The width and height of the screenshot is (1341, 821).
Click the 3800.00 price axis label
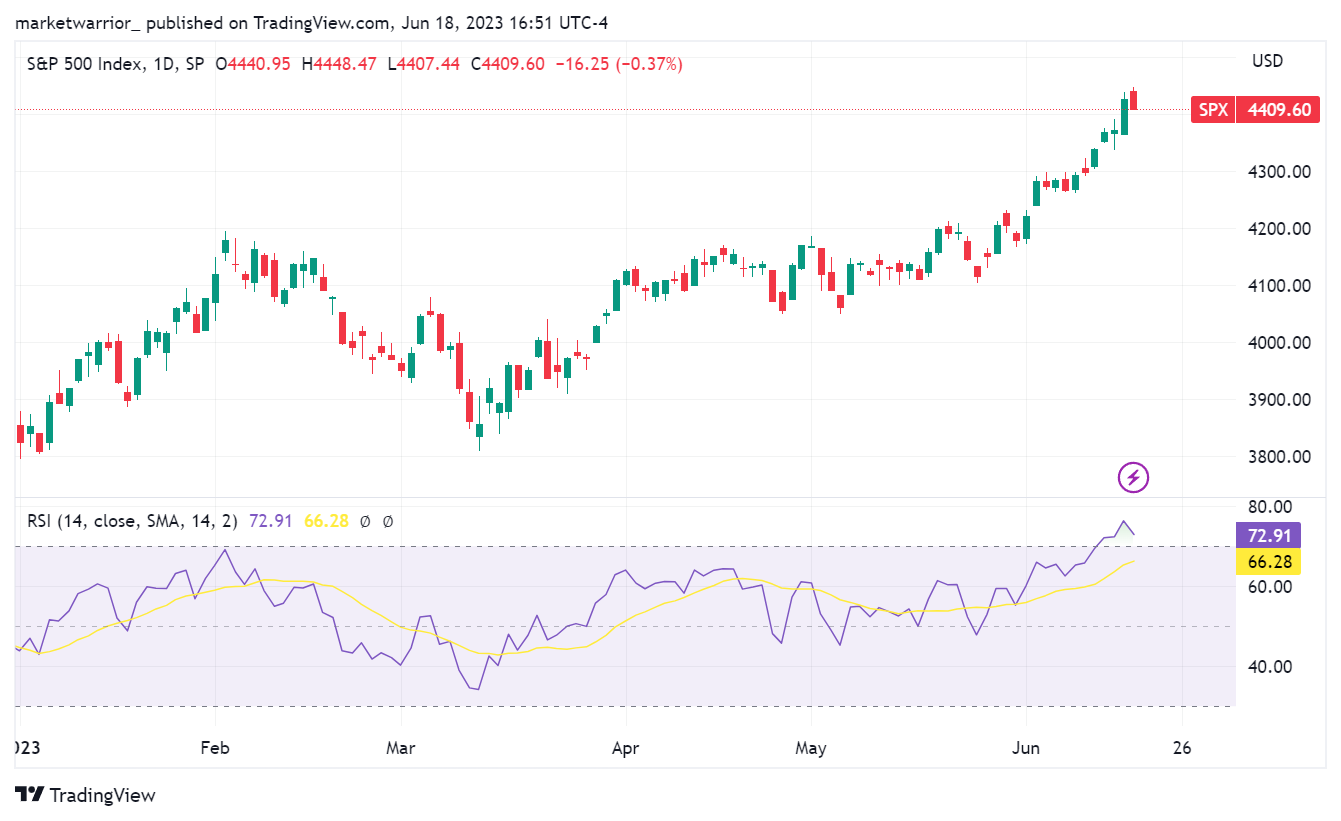coord(1279,457)
